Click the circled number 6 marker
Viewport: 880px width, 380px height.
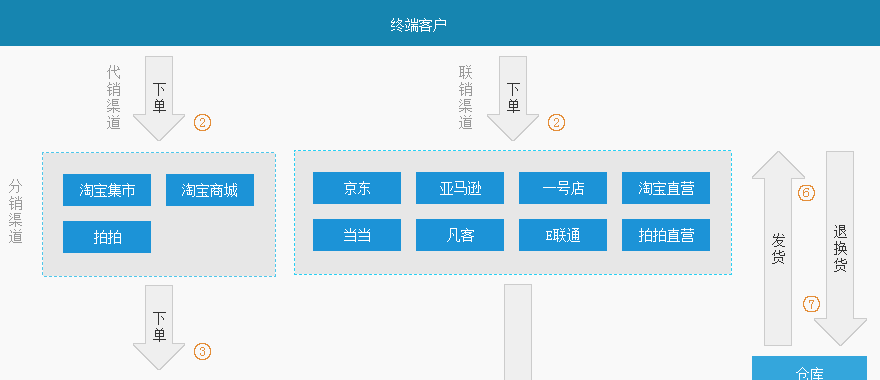click(806, 193)
